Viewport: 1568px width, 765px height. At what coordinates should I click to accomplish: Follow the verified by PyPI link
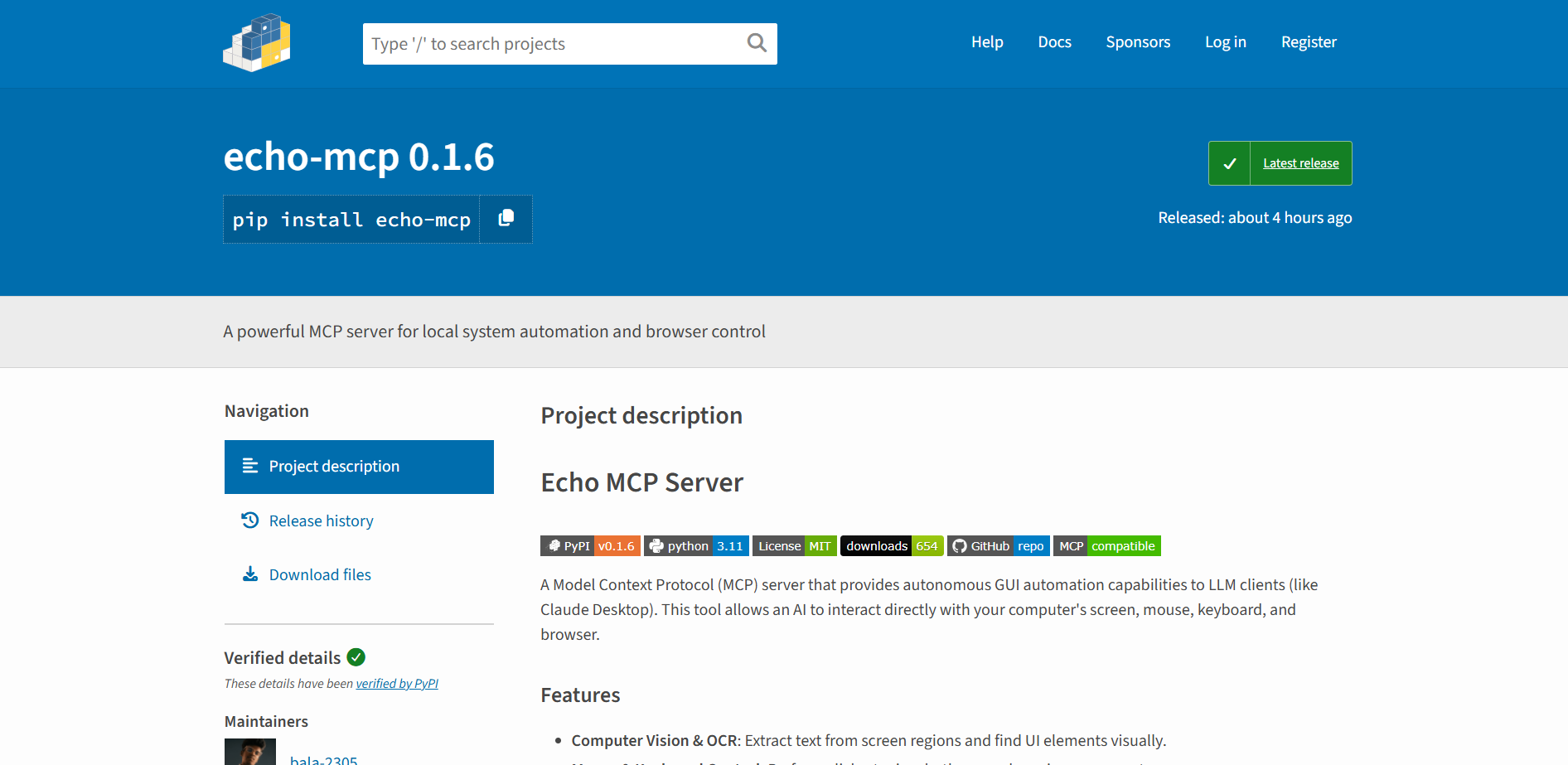(x=397, y=684)
